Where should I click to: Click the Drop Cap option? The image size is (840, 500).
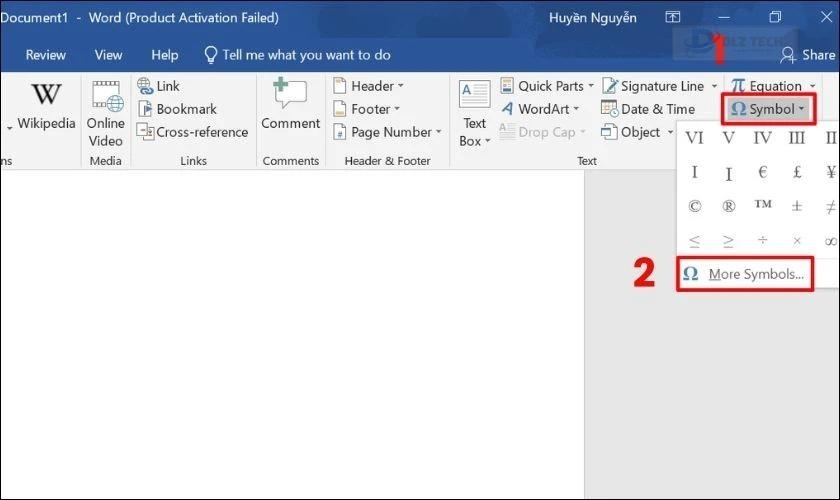coord(542,132)
